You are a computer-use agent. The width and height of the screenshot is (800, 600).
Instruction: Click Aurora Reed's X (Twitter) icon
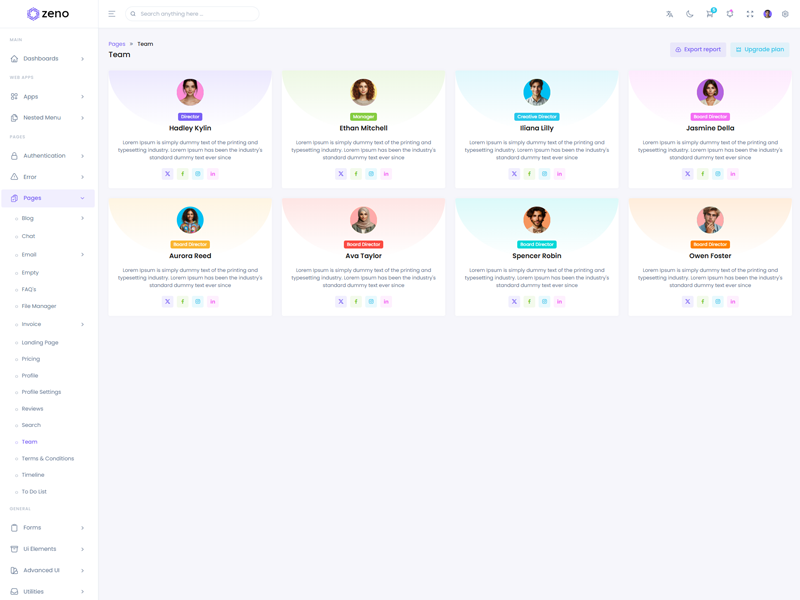168,301
